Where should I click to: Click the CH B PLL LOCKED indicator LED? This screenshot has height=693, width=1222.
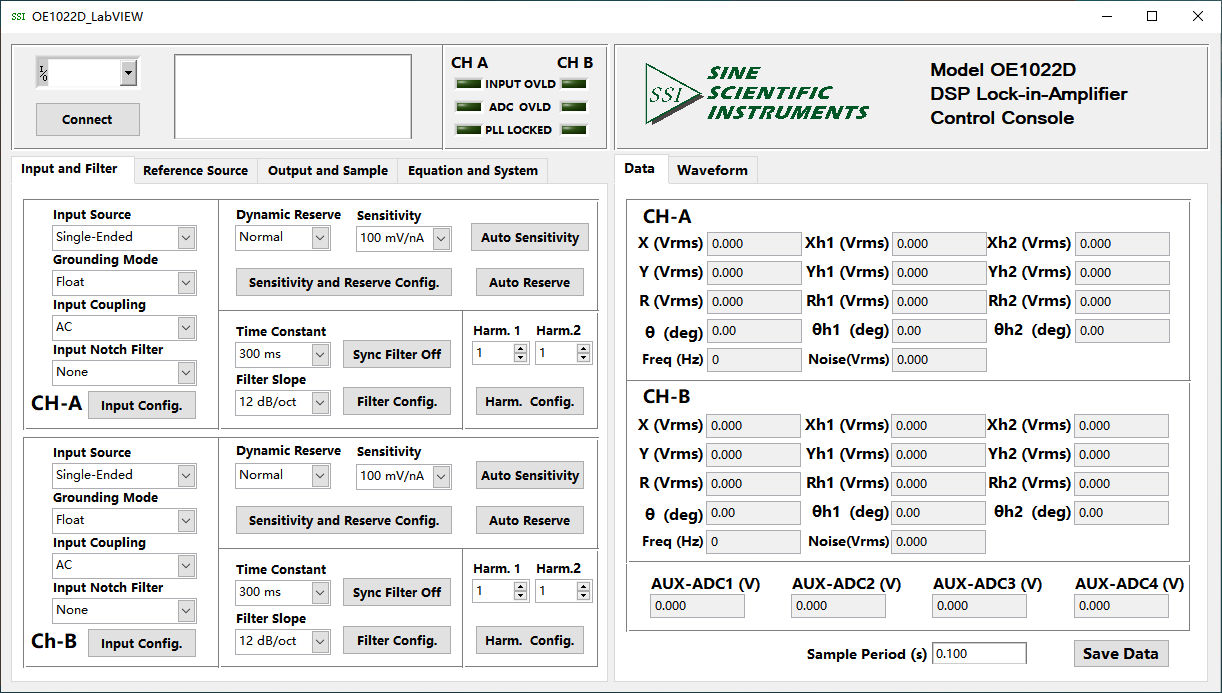574,130
